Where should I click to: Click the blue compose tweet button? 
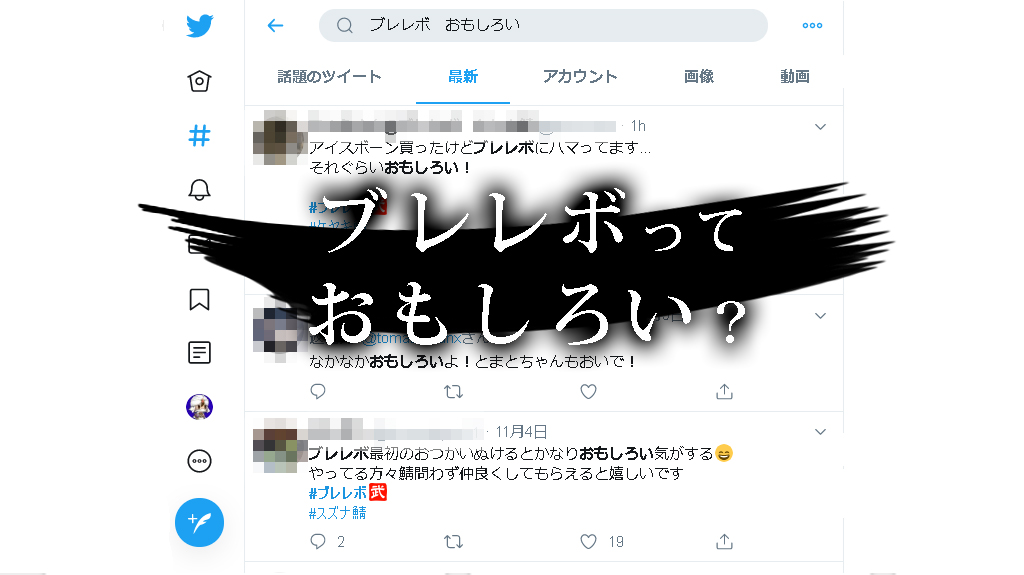coord(199,523)
